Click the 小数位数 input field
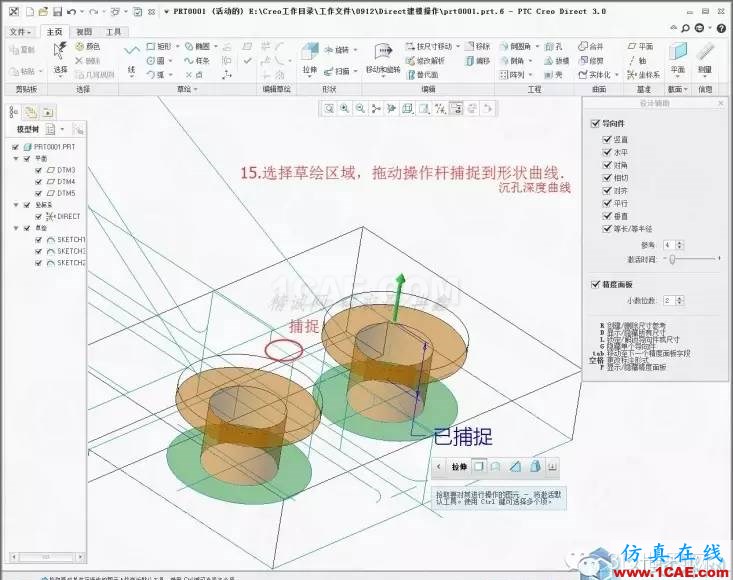 pos(669,301)
